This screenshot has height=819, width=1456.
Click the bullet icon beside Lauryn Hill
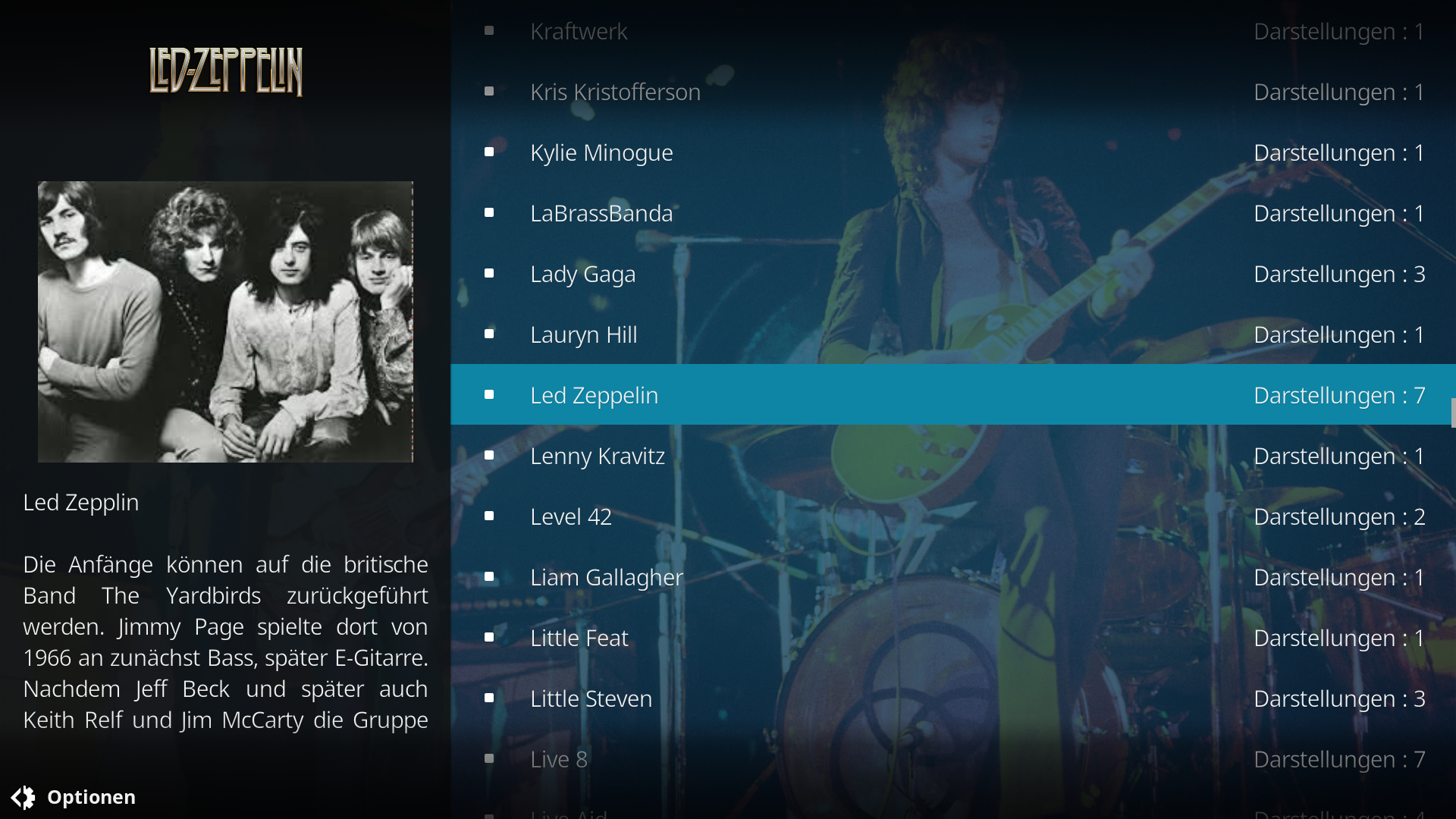coord(489,334)
